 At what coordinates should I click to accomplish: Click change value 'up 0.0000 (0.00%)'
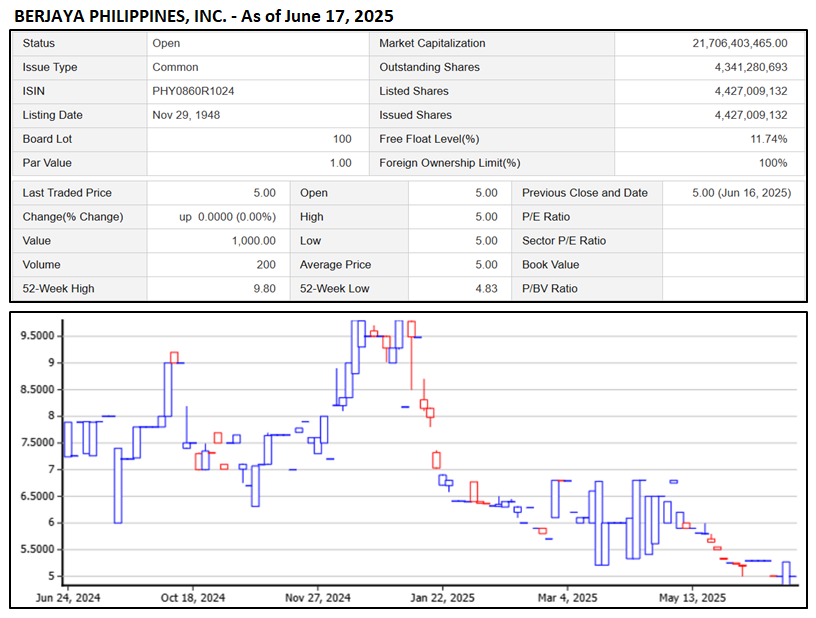[x=227, y=217]
